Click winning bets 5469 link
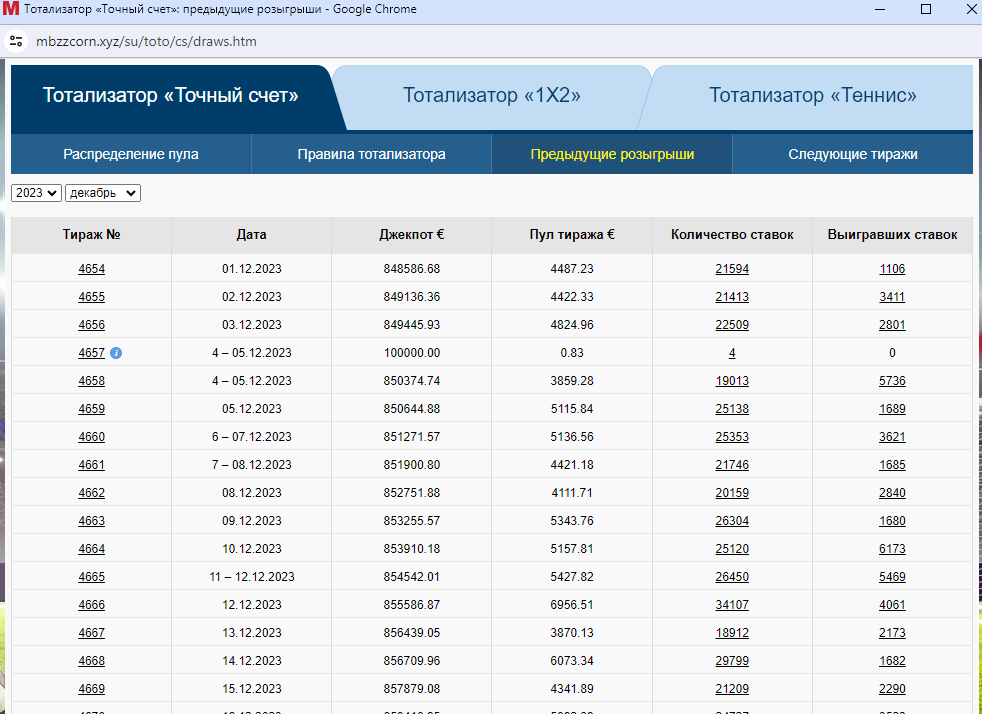 click(892, 577)
